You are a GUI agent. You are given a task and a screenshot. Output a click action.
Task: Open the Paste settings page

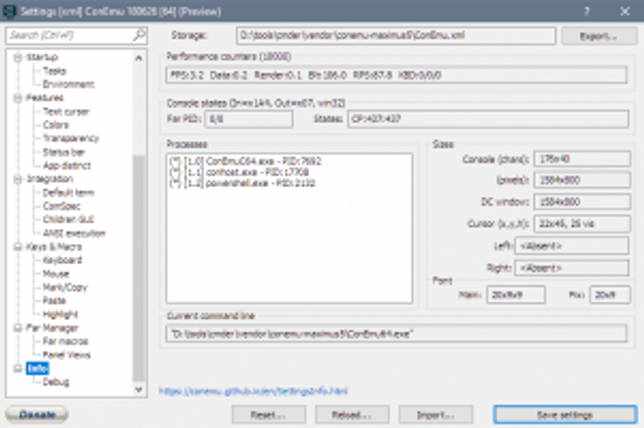54,301
